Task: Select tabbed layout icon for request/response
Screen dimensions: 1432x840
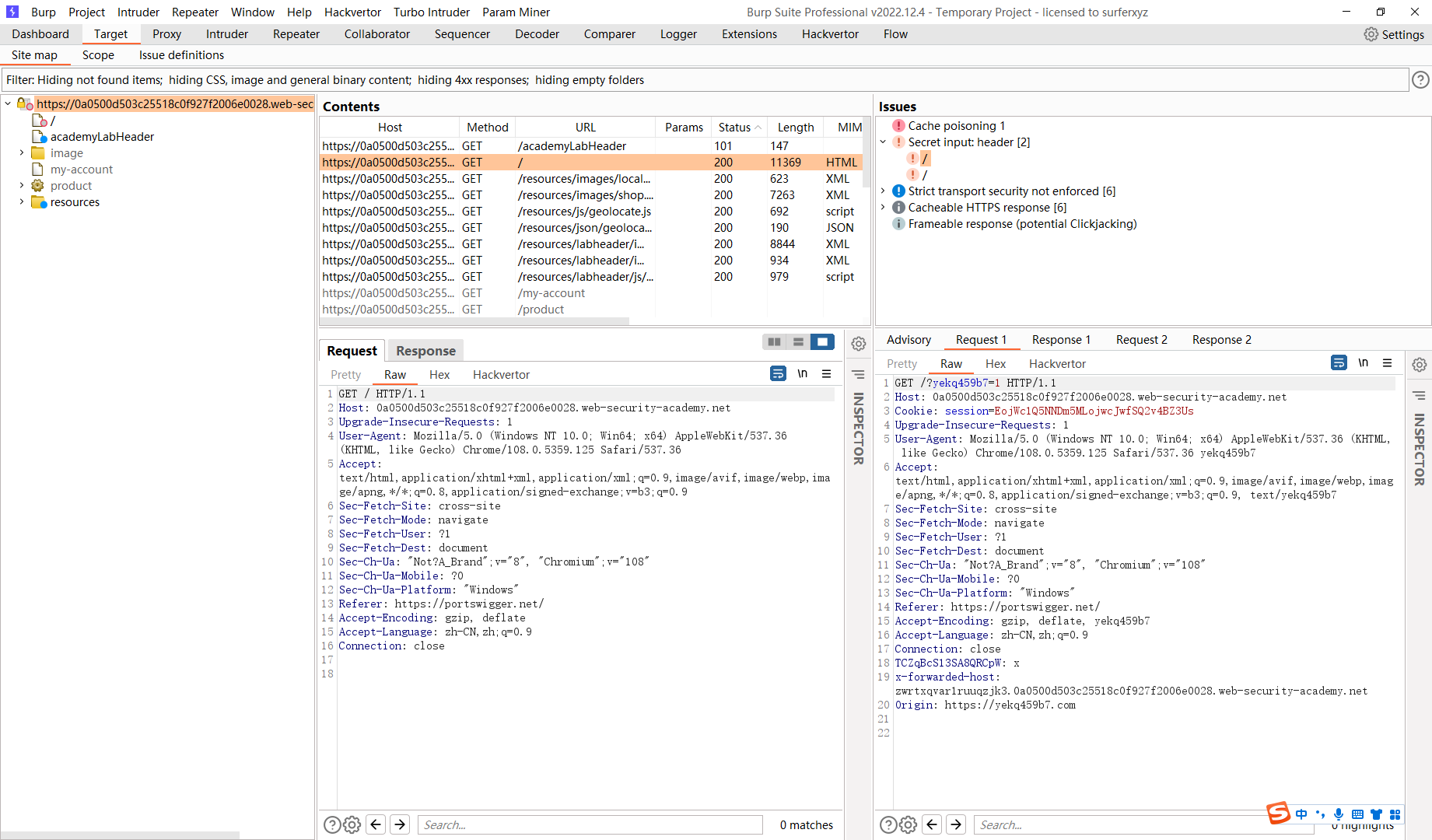Action: [822, 341]
